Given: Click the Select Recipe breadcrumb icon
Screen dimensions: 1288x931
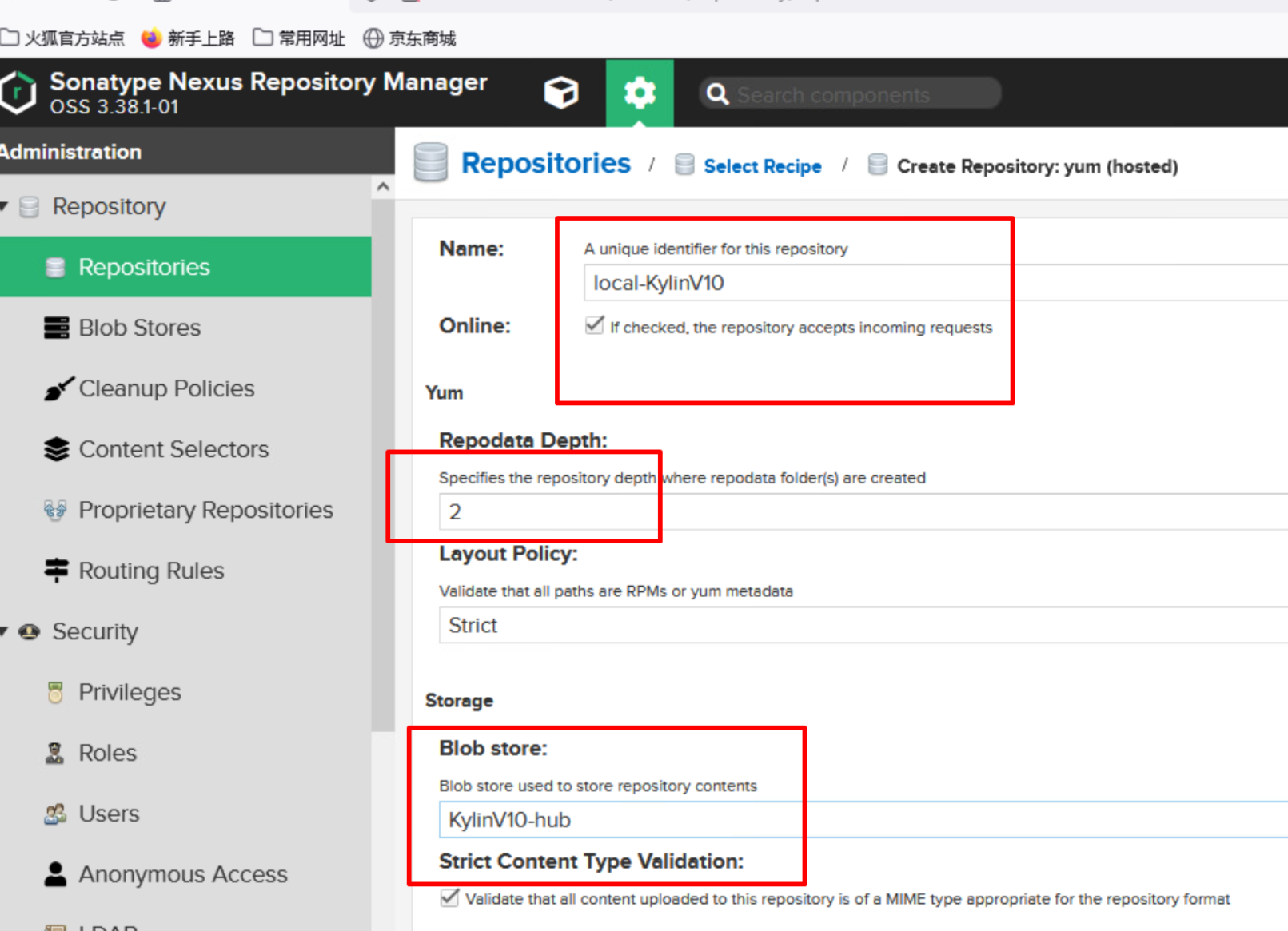Looking at the screenshot, I should pos(684,165).
